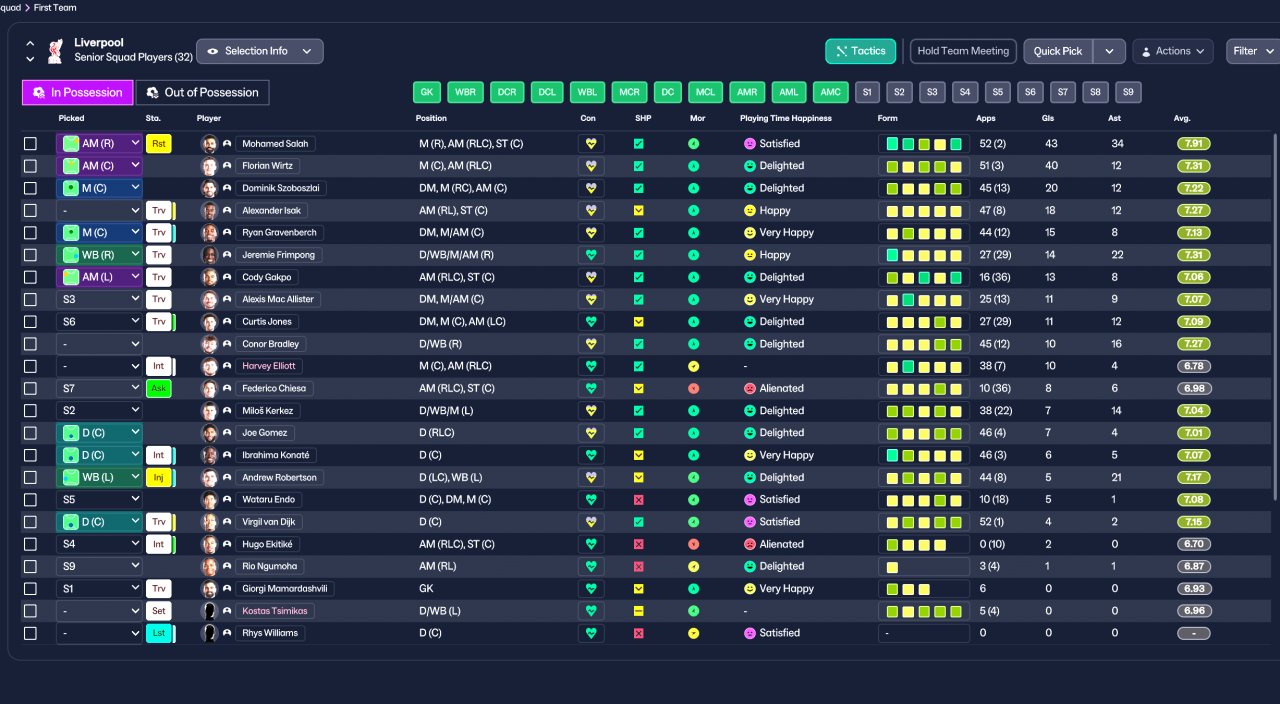Click Giorgi Mamardashvili's sharpness icon
The width and height of the screenshot is (1280, 704).
[639, 588]
